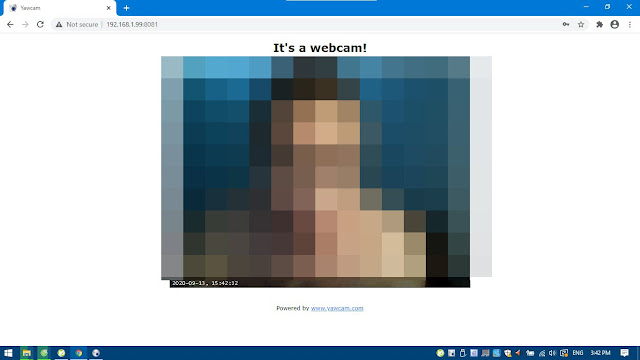Bookmark this page with the star

pos(581,24)
